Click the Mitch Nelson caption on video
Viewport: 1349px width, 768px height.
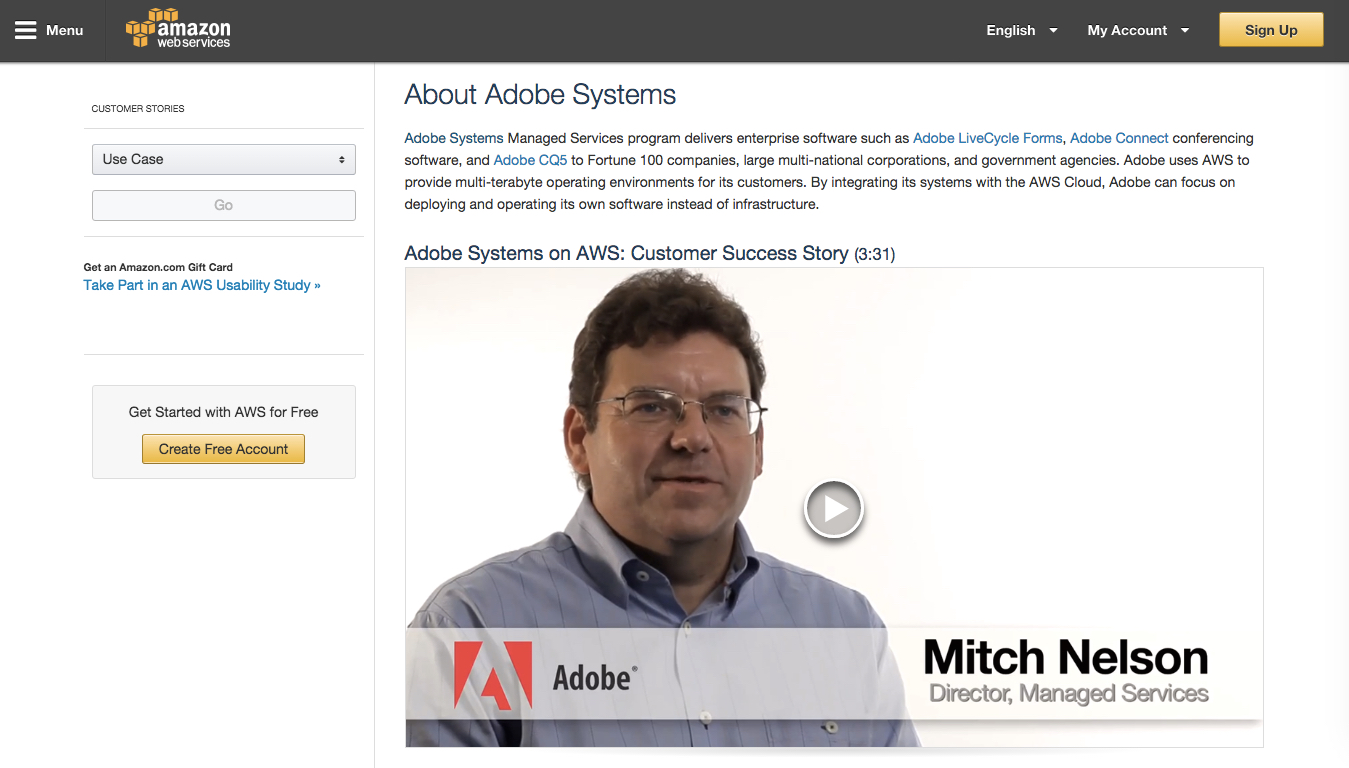coord(1066,658)
